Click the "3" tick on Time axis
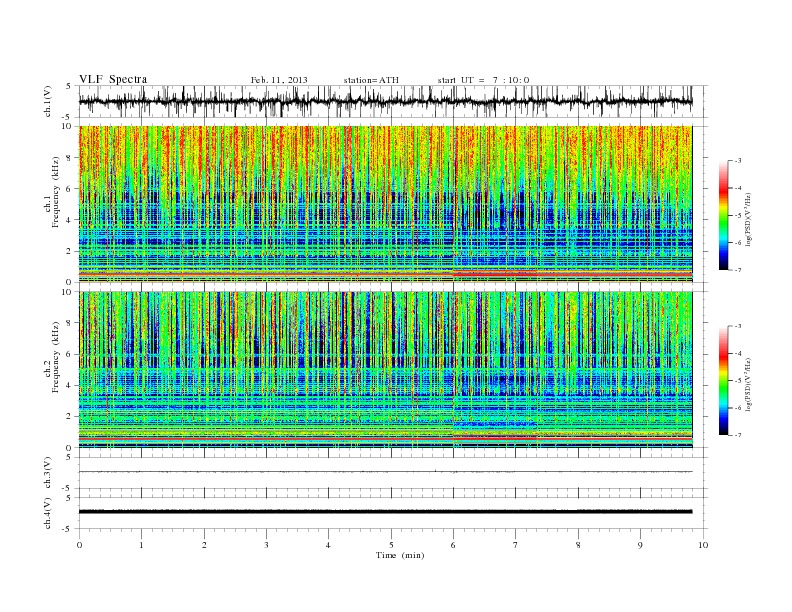Viewport: 792px width, 612px height. pos(266,545)
